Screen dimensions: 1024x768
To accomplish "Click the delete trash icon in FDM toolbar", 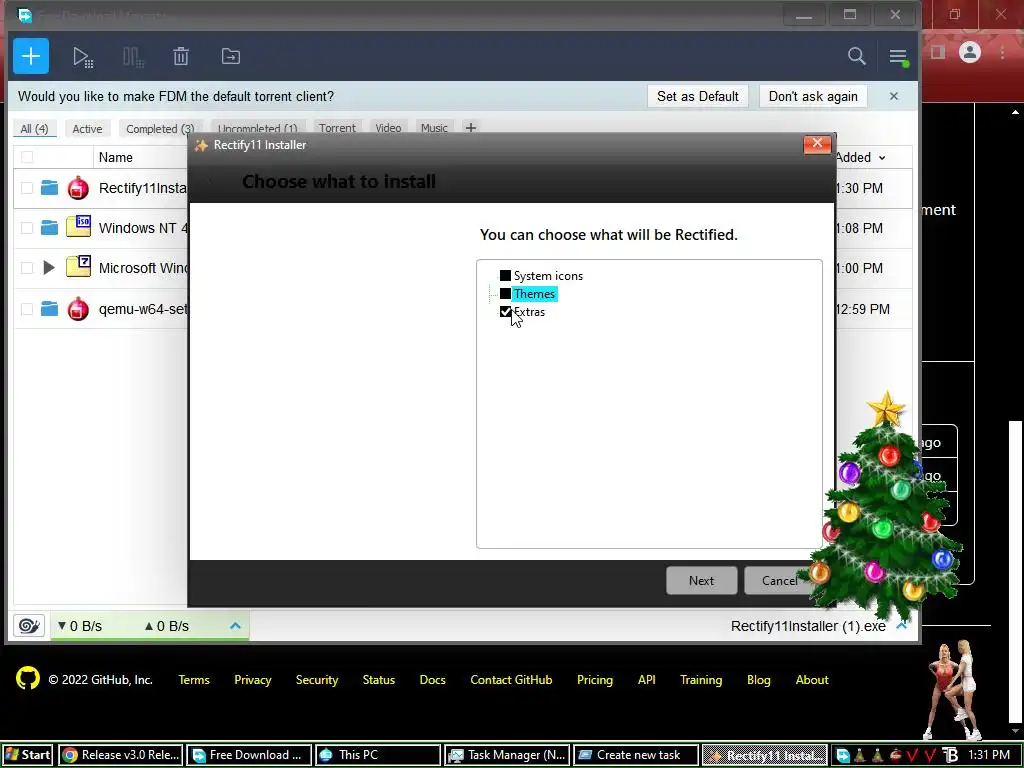I will [x=181, y=56].
